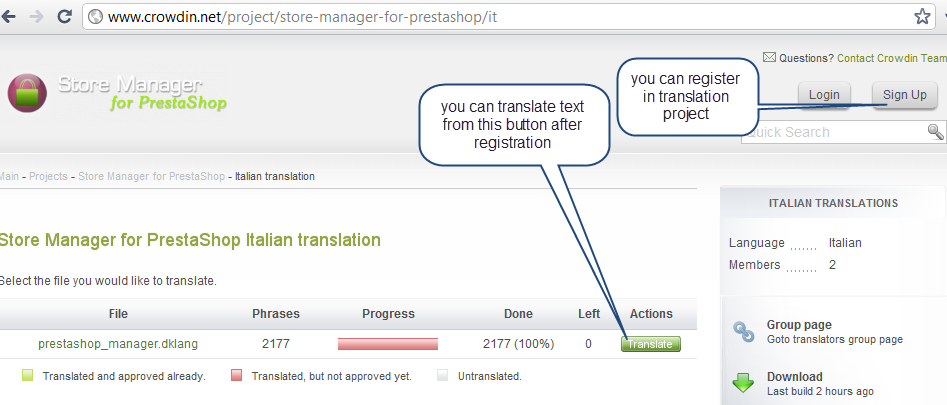Click the green Download arrow icon

tap(743, 383)
